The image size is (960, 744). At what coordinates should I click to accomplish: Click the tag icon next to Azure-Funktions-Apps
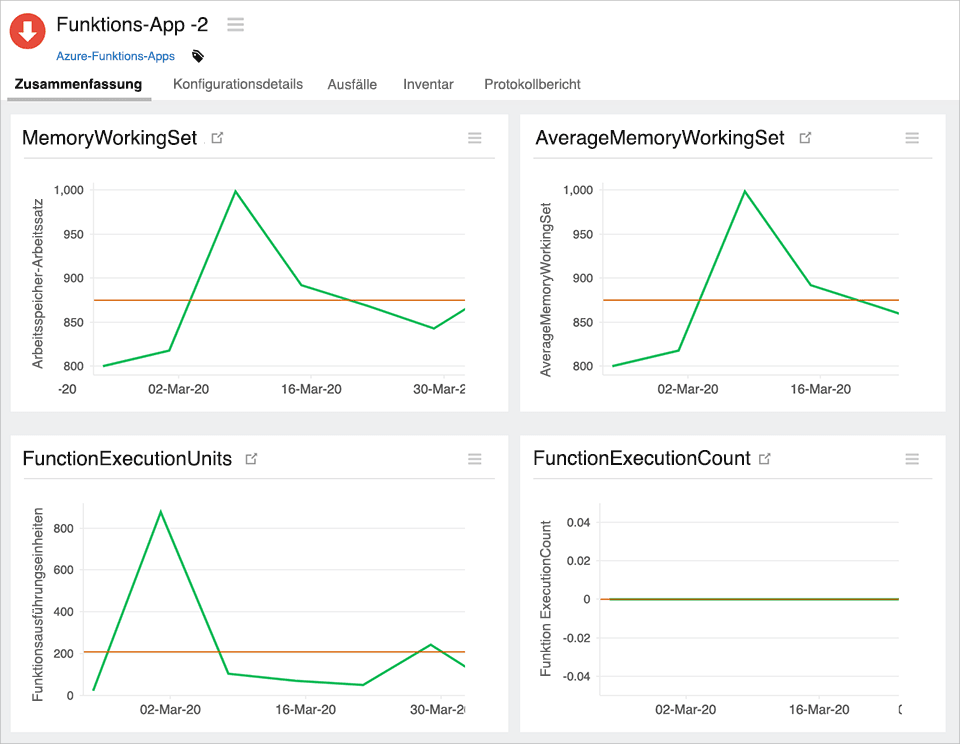click(197, 57)
